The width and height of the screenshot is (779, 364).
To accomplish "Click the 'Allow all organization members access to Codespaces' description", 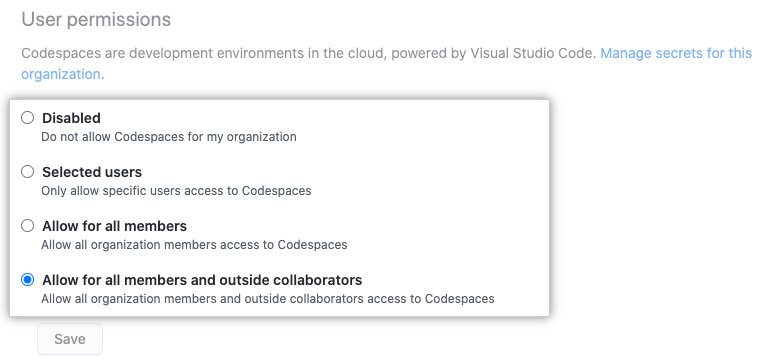I will (x=194, y=245).
